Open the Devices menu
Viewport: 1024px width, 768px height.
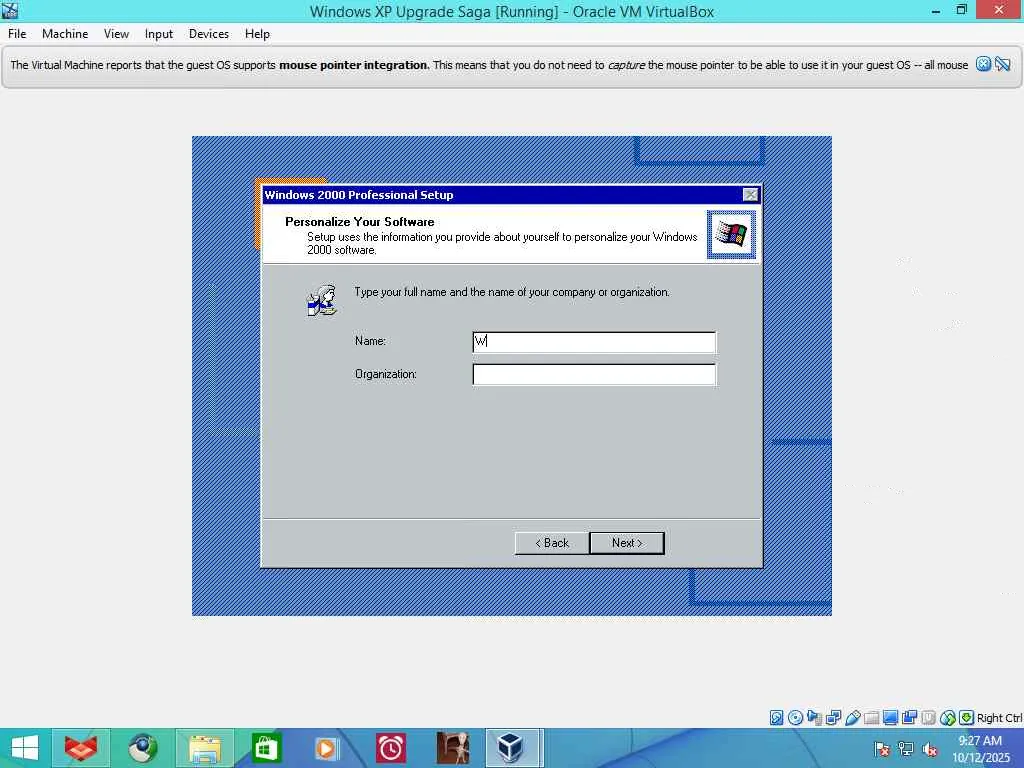click(209, 34)
